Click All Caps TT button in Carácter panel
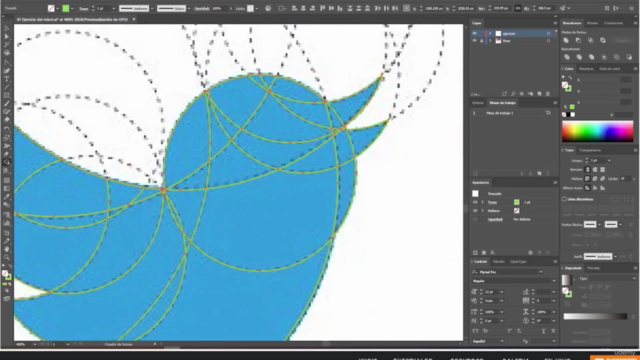Image resolution: width=640 pixels, height=360 pixels. 475,331
